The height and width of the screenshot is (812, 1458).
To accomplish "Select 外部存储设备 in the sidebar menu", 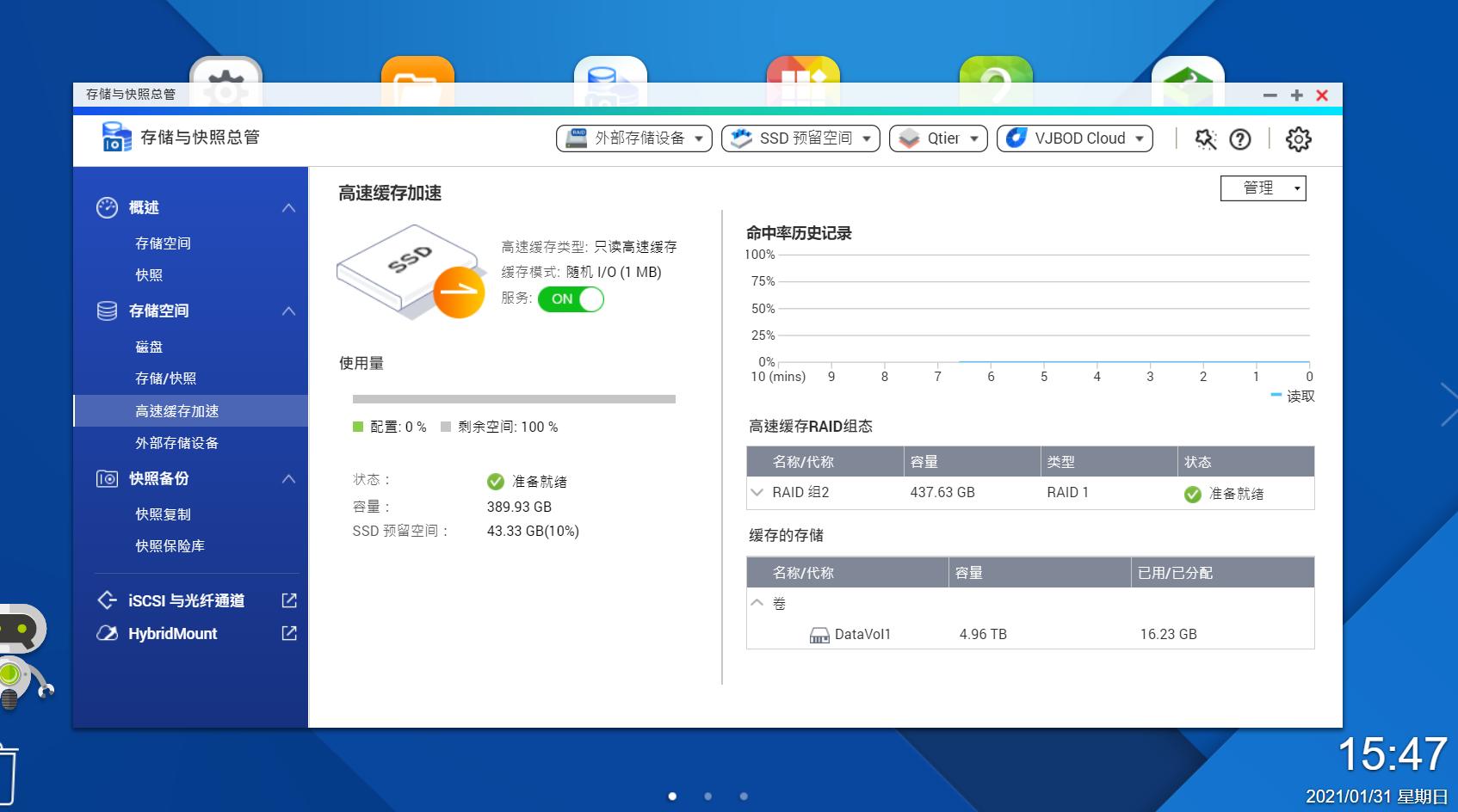I will tap(176, 443).
